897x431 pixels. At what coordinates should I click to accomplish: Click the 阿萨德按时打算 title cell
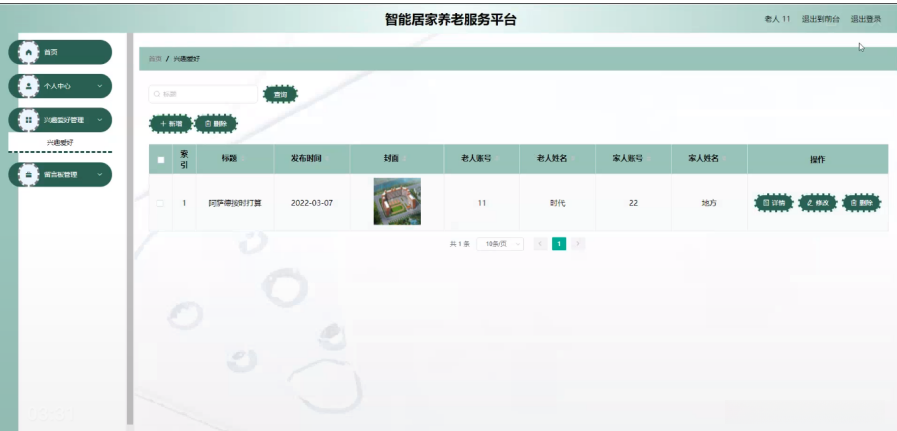(x=235, y=203)
